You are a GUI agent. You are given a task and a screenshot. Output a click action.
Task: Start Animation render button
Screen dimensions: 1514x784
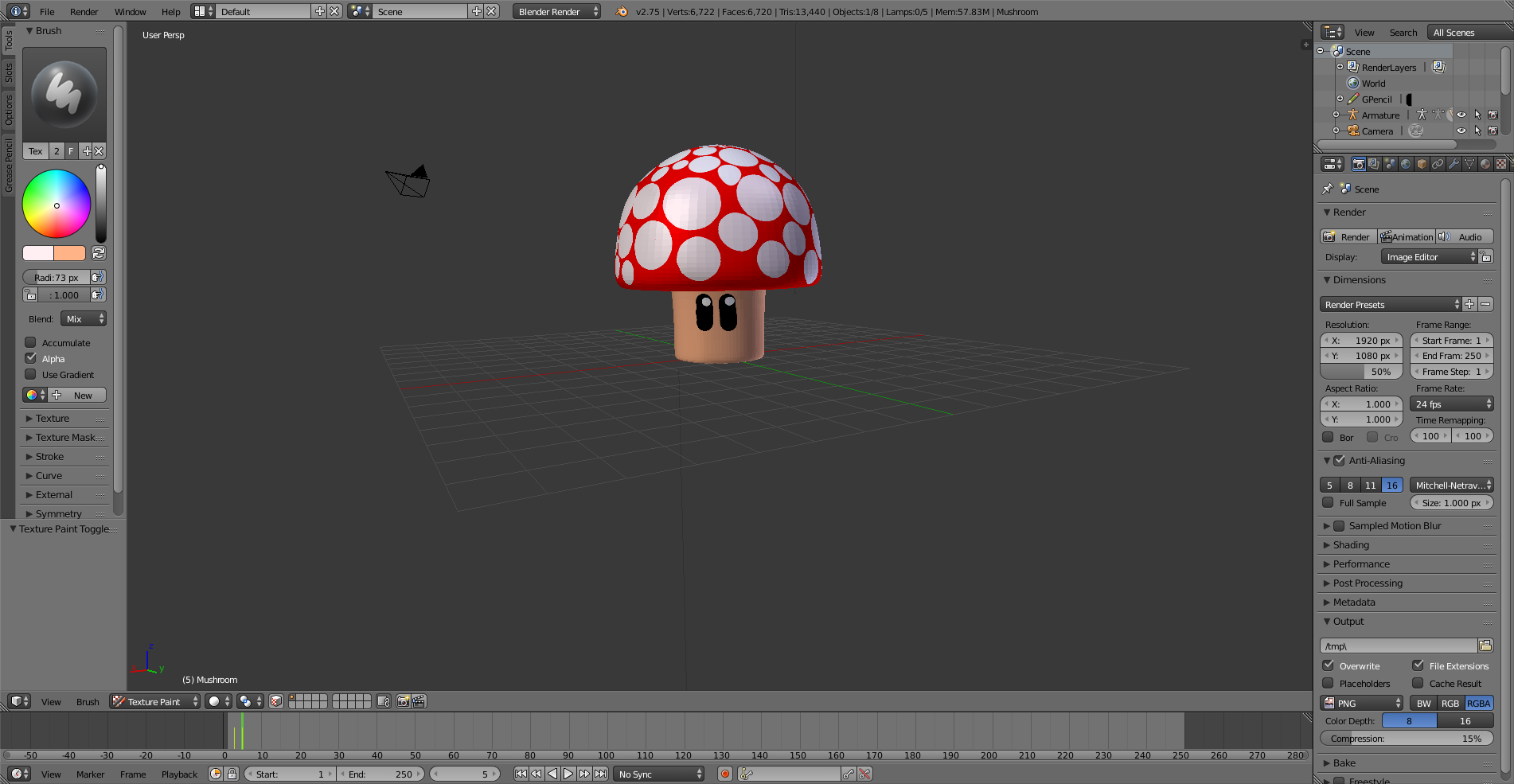point(1407,236)
